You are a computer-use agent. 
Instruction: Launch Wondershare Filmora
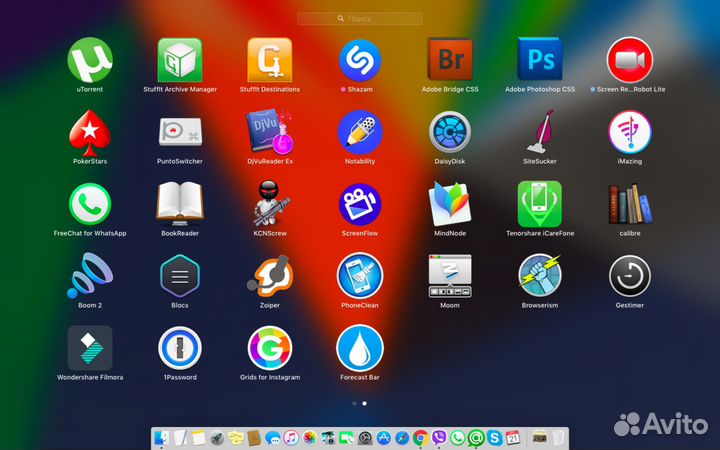pyautogui.click(x=90, y=348)
